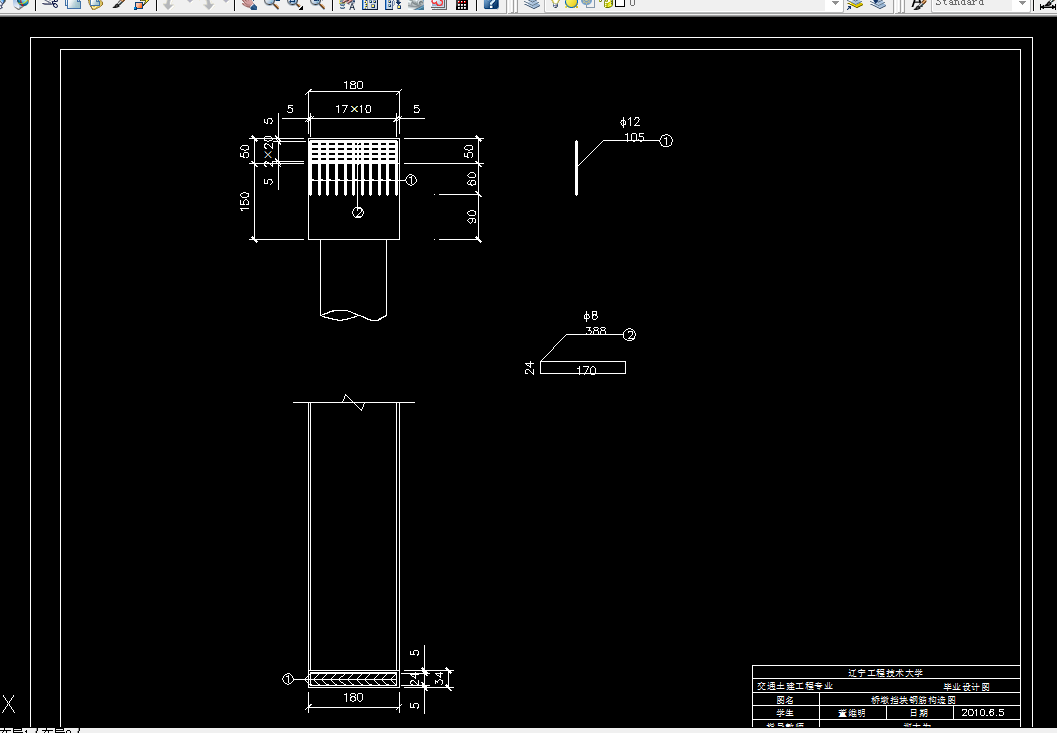1057x733 pixels.
Task: Open the Markup Set Manager icon
Action: click(x=439, y=4)
